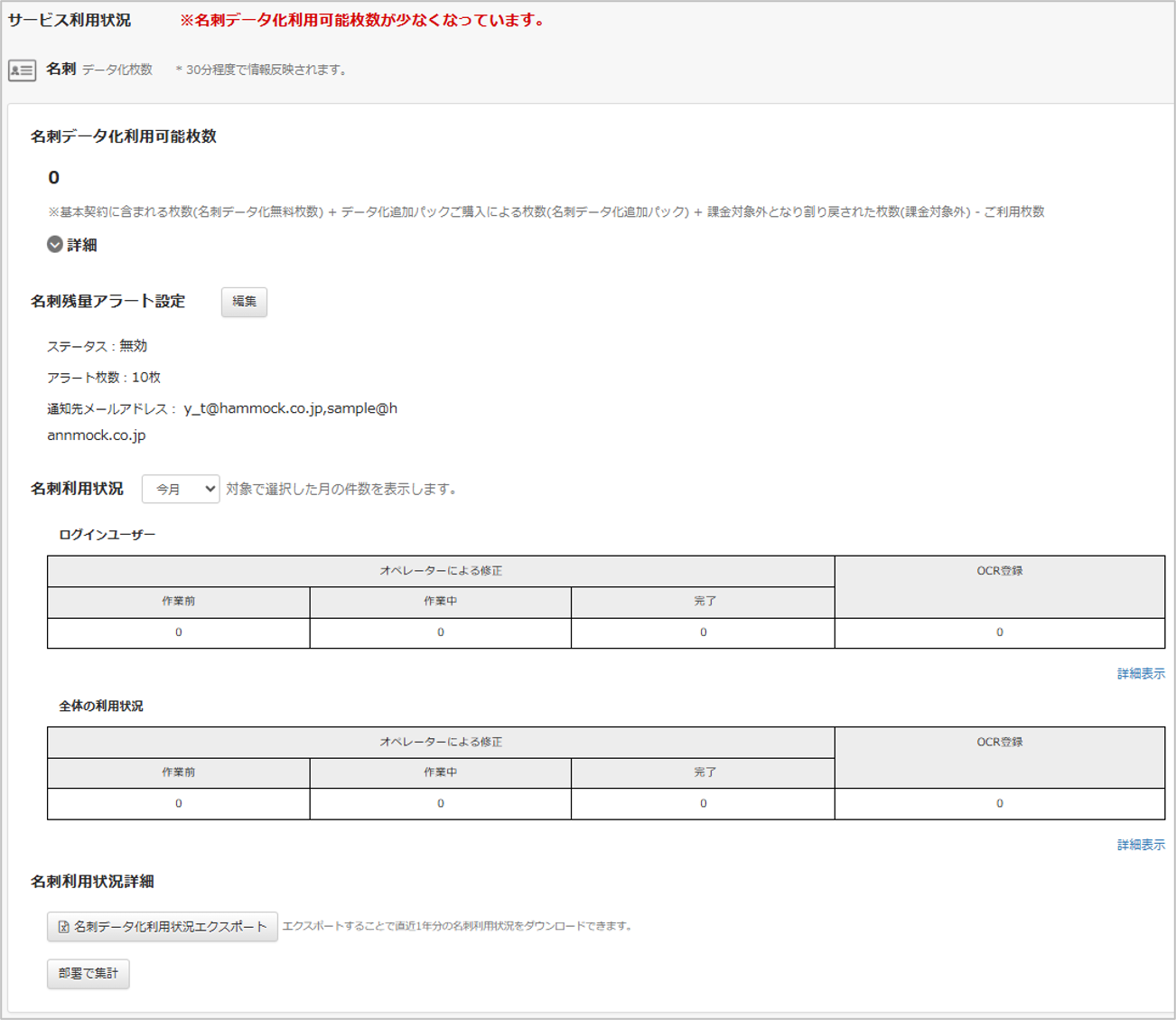The width and height of the screenshot is (1176, 1020).
Task: Click 作業中 column header in ログインユーザー table
Action: [441, 603]
